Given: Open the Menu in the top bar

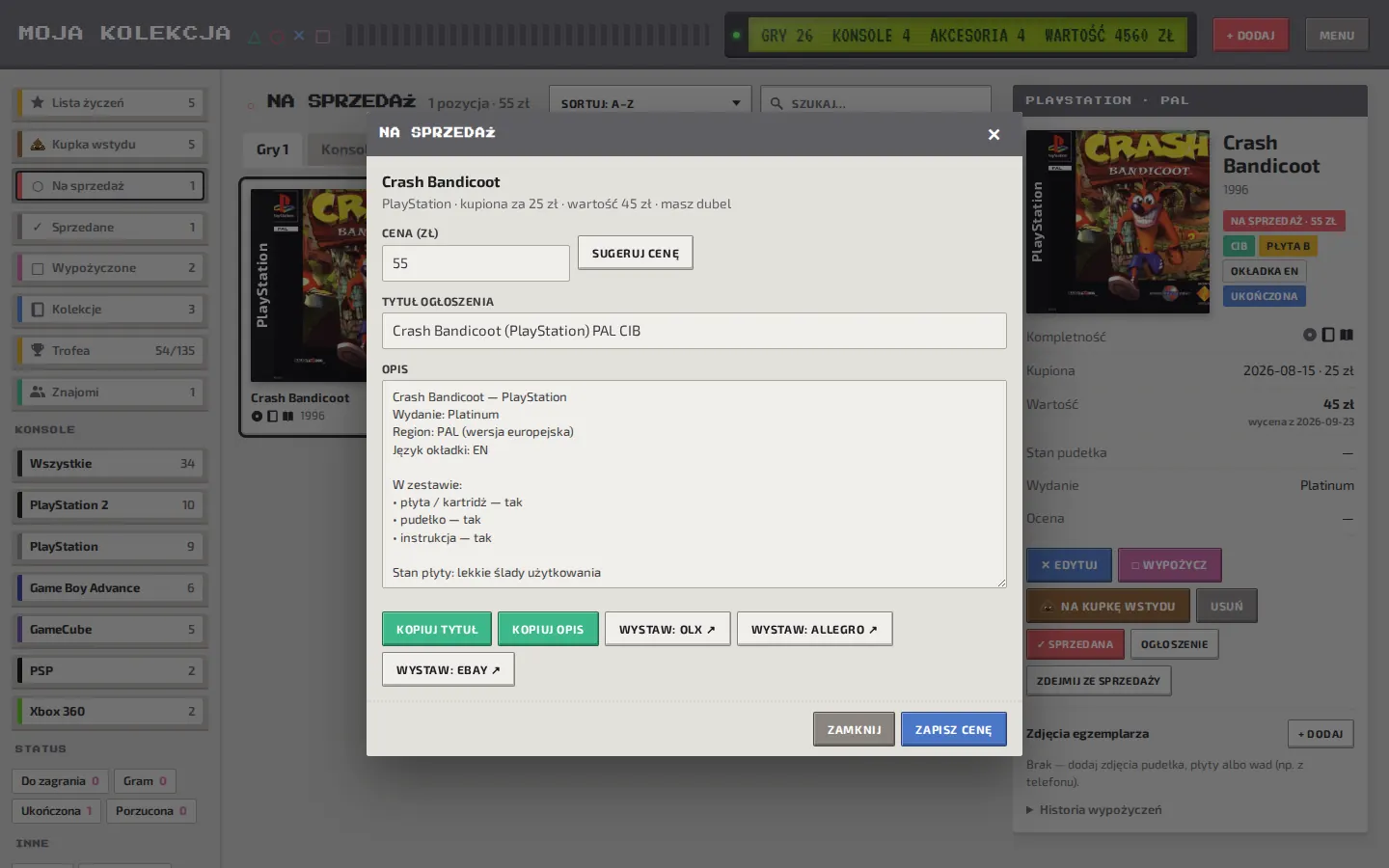Looking at the screenshot, I should point(1337,36).
